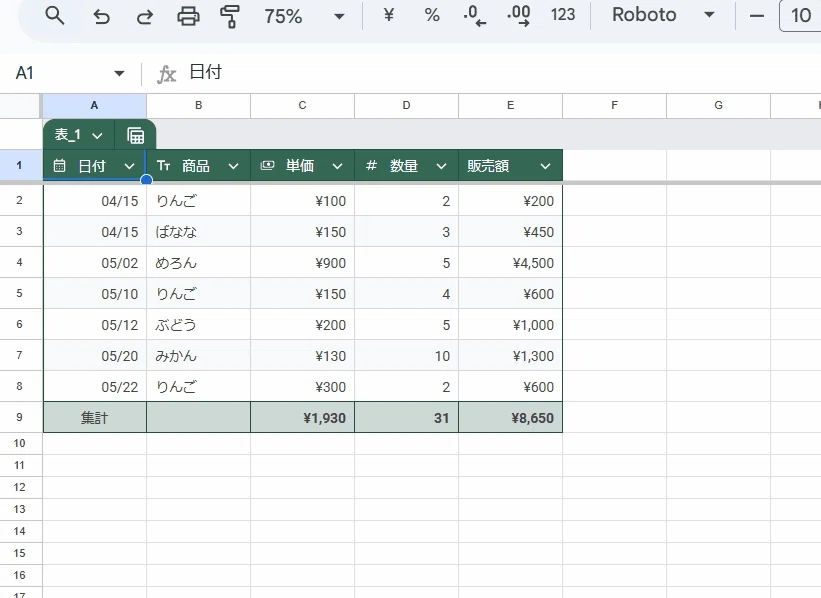Open the 商品 column dropdown
Viewport: 821px width, 598px height.
[234, 167]
